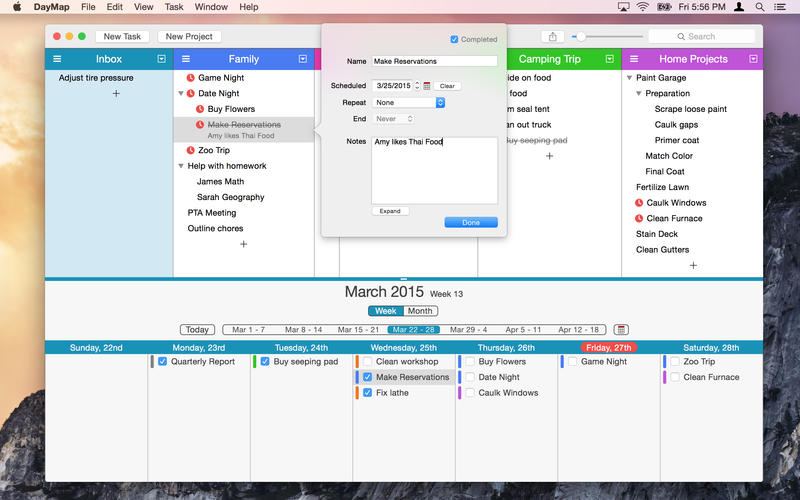
Task: Check the Clean workshop checkbox
Action: (367, 361)
